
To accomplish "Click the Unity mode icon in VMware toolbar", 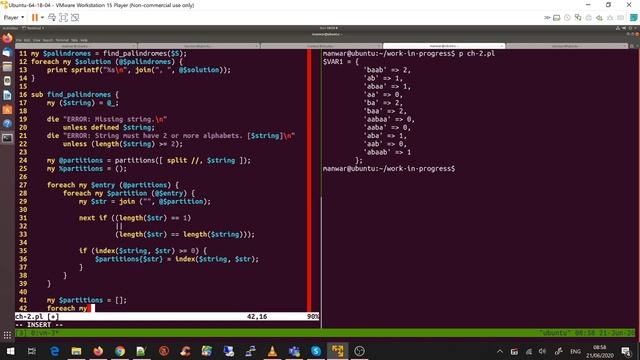I will [x=75, y=18].
